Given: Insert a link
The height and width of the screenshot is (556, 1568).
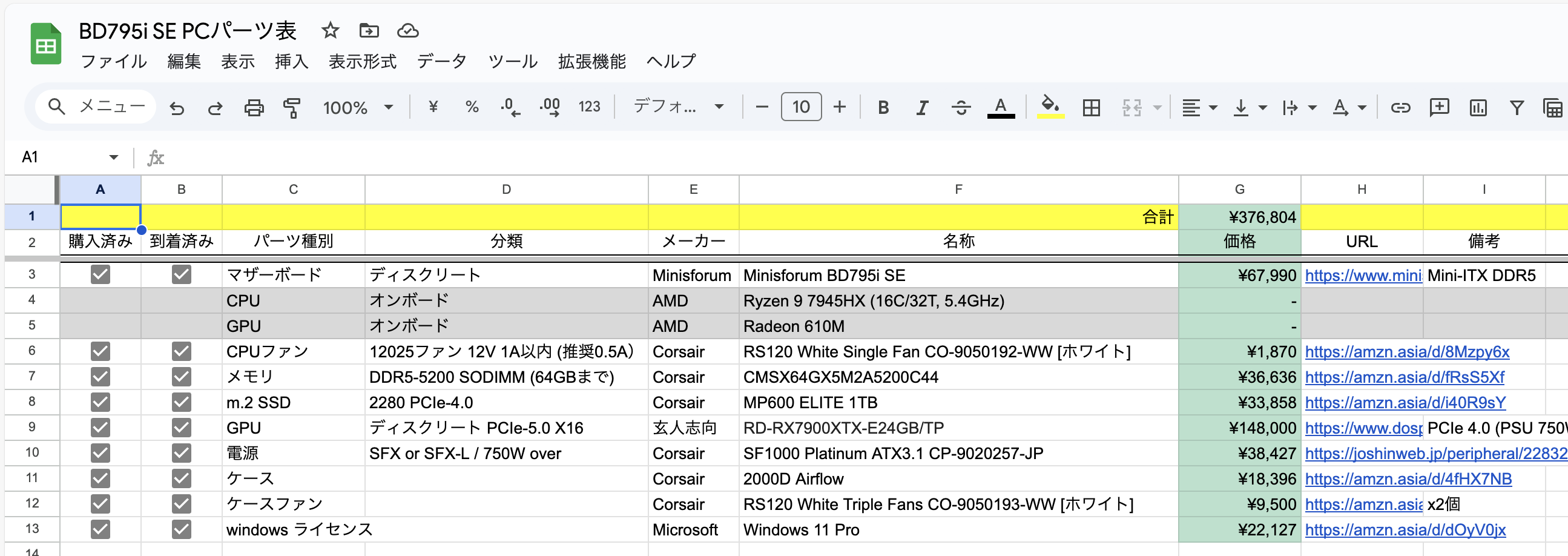Looking at the screenshot, I should (x=1401, y=108).
